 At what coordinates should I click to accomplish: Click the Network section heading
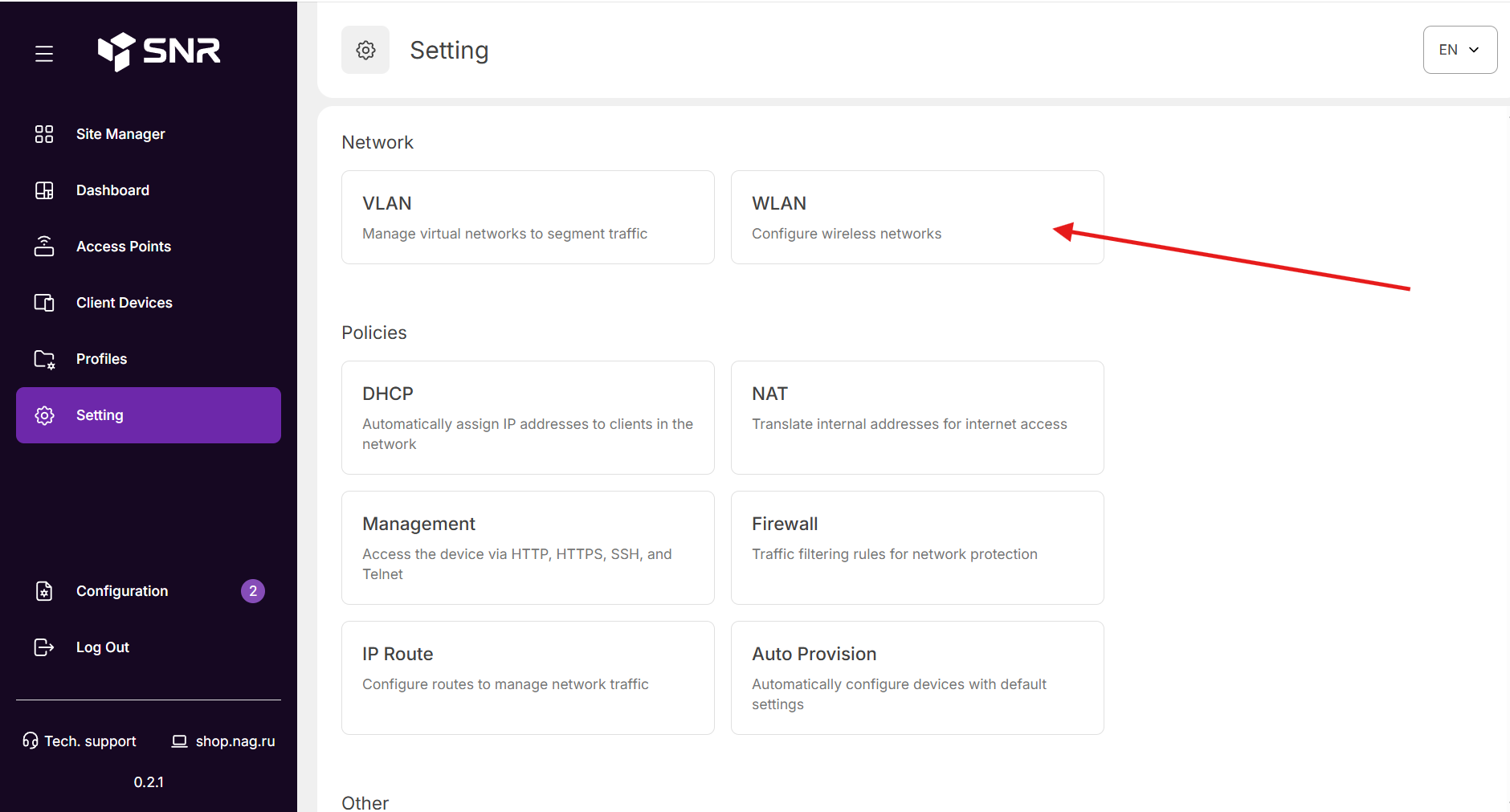coord(377,142)
